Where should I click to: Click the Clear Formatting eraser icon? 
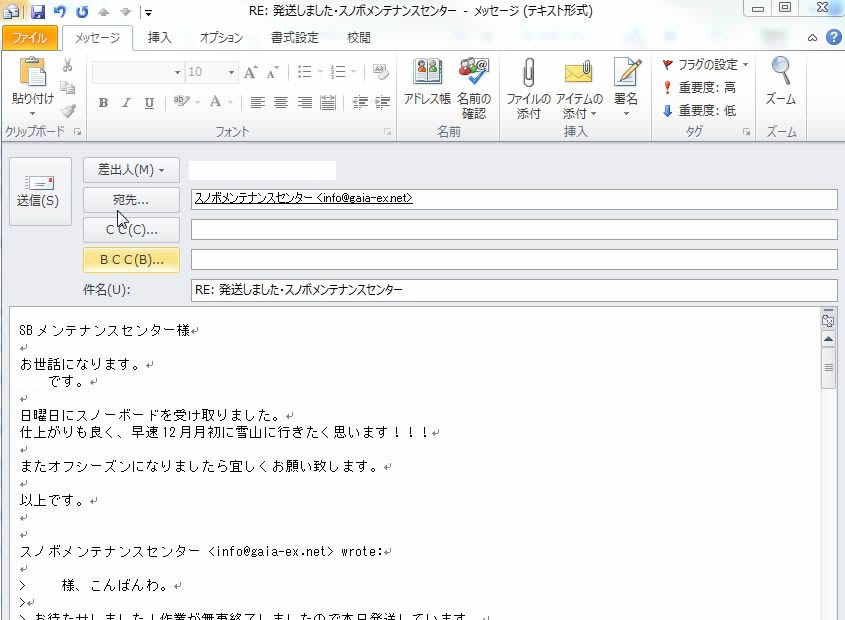tap(380, 72)
